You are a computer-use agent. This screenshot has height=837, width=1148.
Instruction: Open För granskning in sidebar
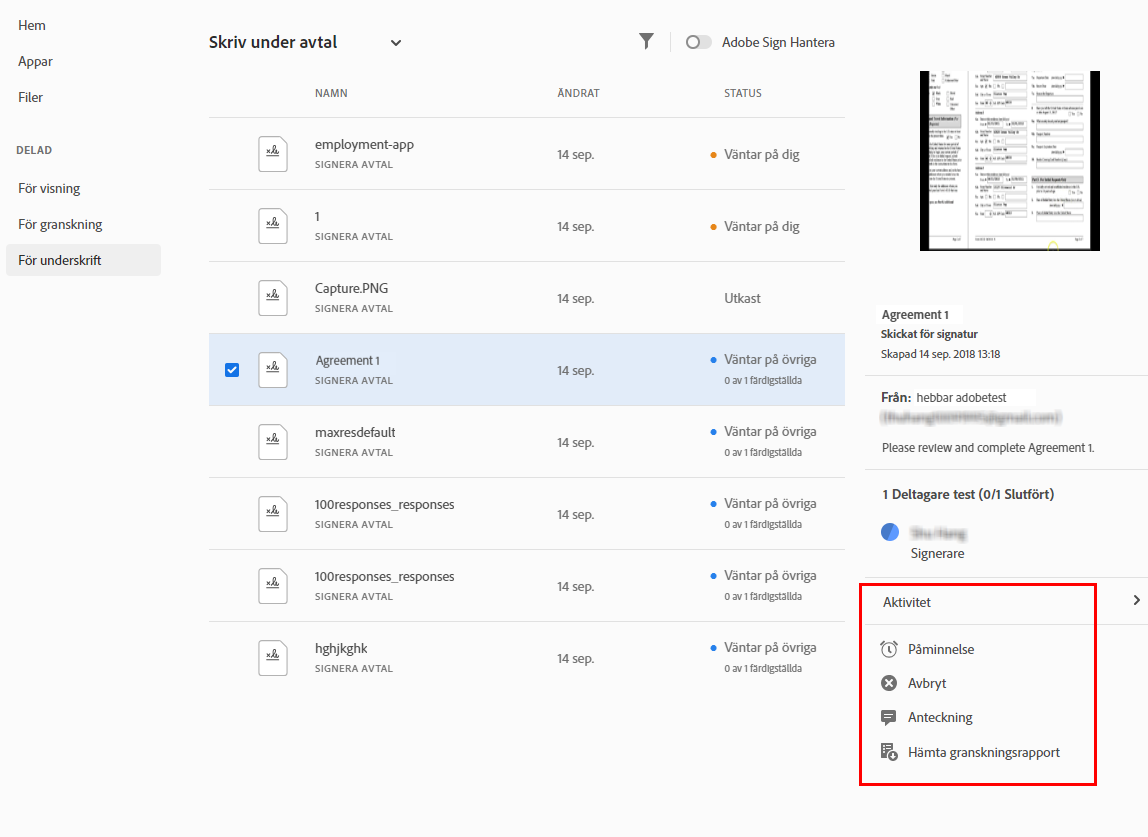(x=60, y=224)
